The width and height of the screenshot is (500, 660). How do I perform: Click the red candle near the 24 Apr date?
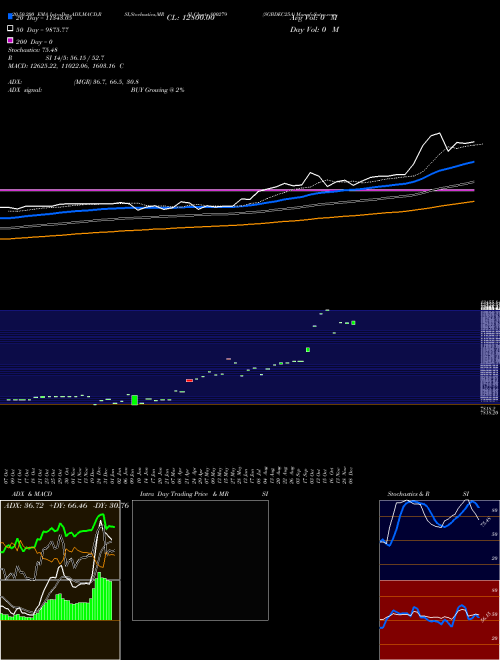tap(189, 381)
